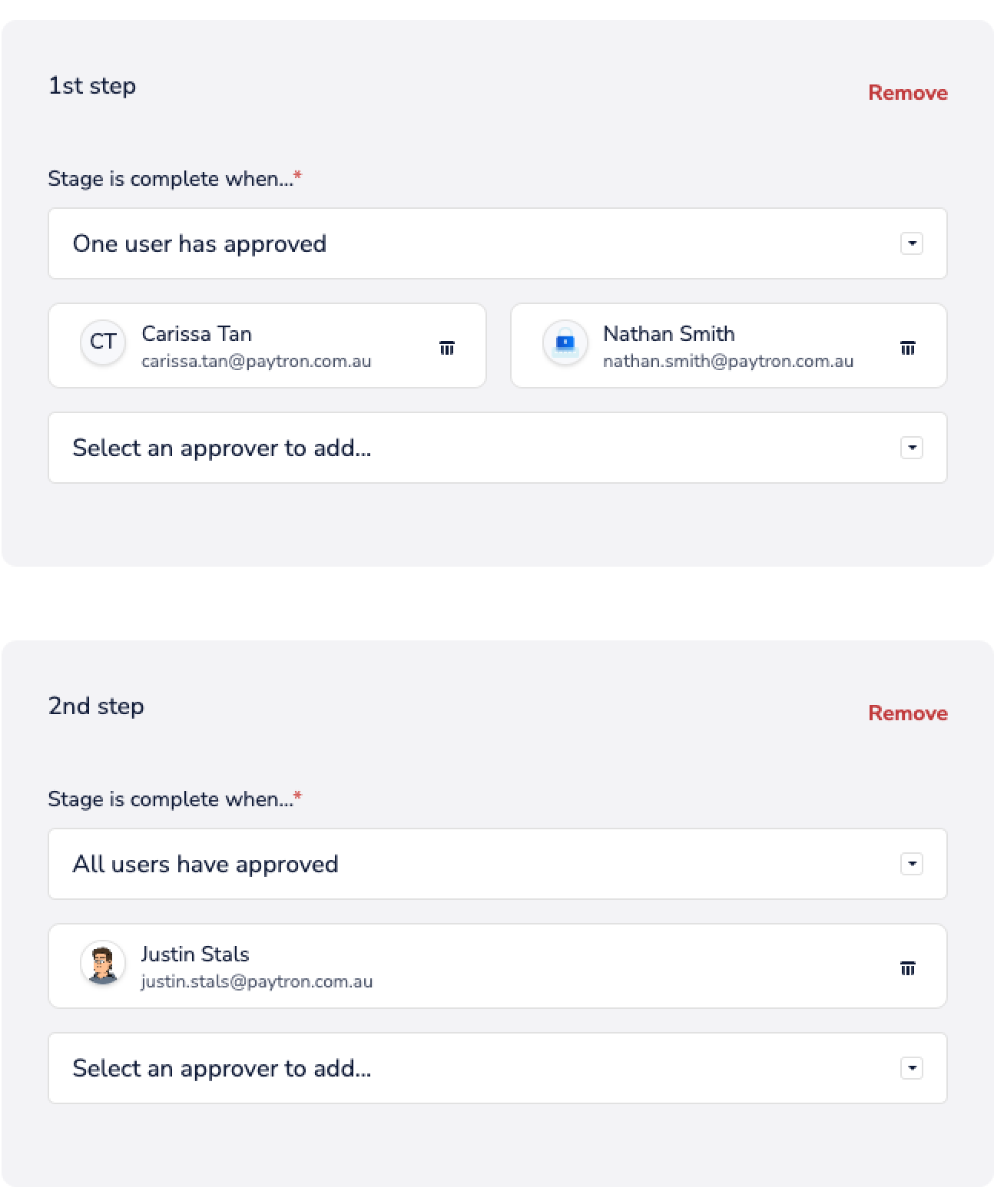The height and width of the screenshot is (1204, 994).
Task: Click 'All users have approved' field
Action: tap(205, 864)
